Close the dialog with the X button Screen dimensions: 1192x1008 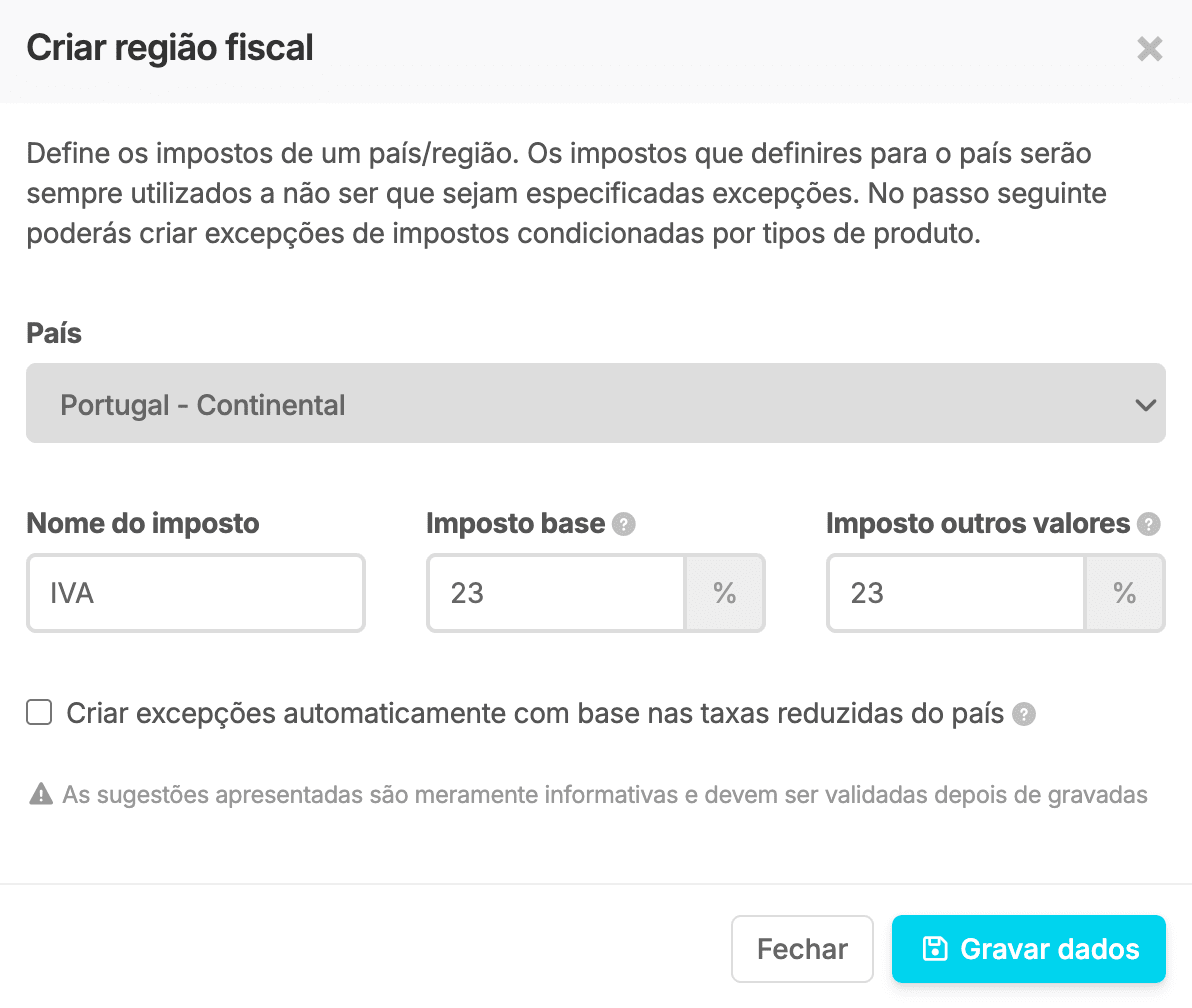(x=1149, y=48)
